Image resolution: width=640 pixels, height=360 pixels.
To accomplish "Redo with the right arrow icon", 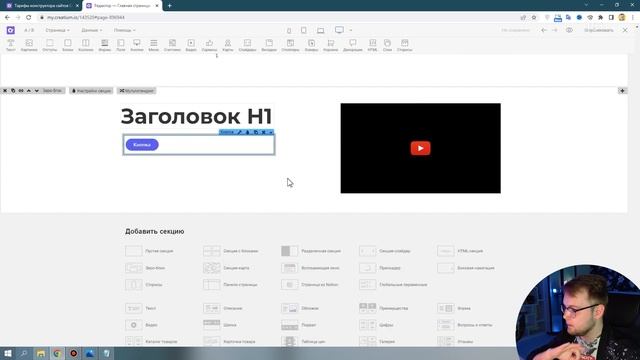I will point(554,30).
